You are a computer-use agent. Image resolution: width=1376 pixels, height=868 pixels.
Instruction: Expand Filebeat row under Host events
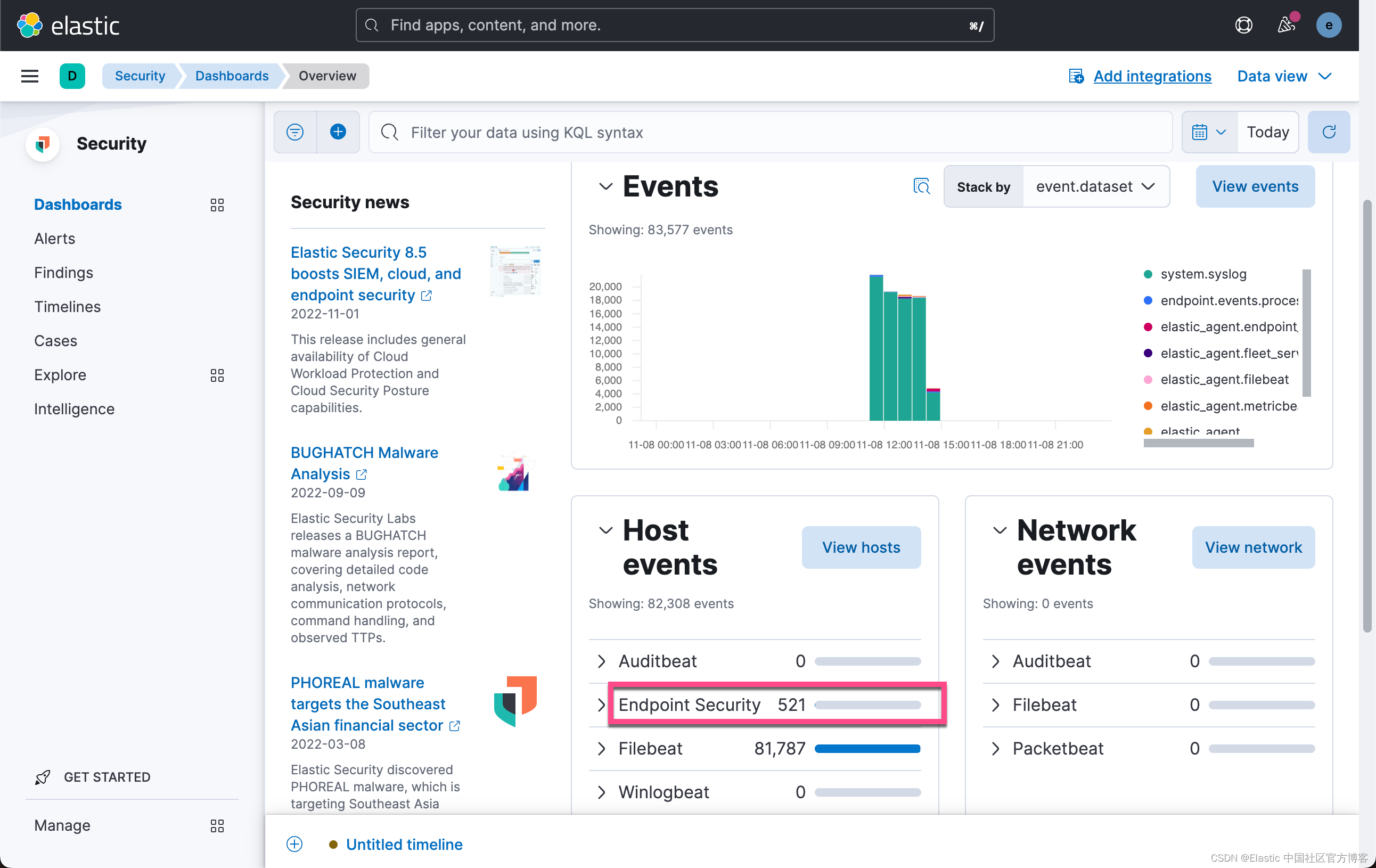(601, 749)
